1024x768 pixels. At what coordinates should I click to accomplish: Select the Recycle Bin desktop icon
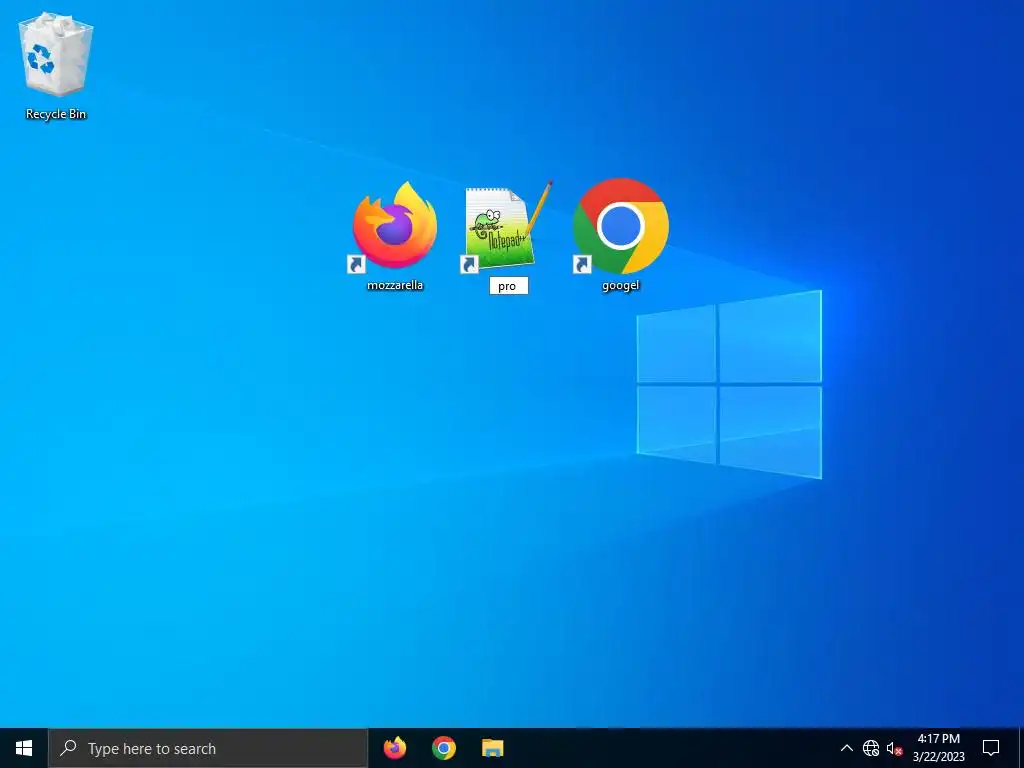click(56, 56)
